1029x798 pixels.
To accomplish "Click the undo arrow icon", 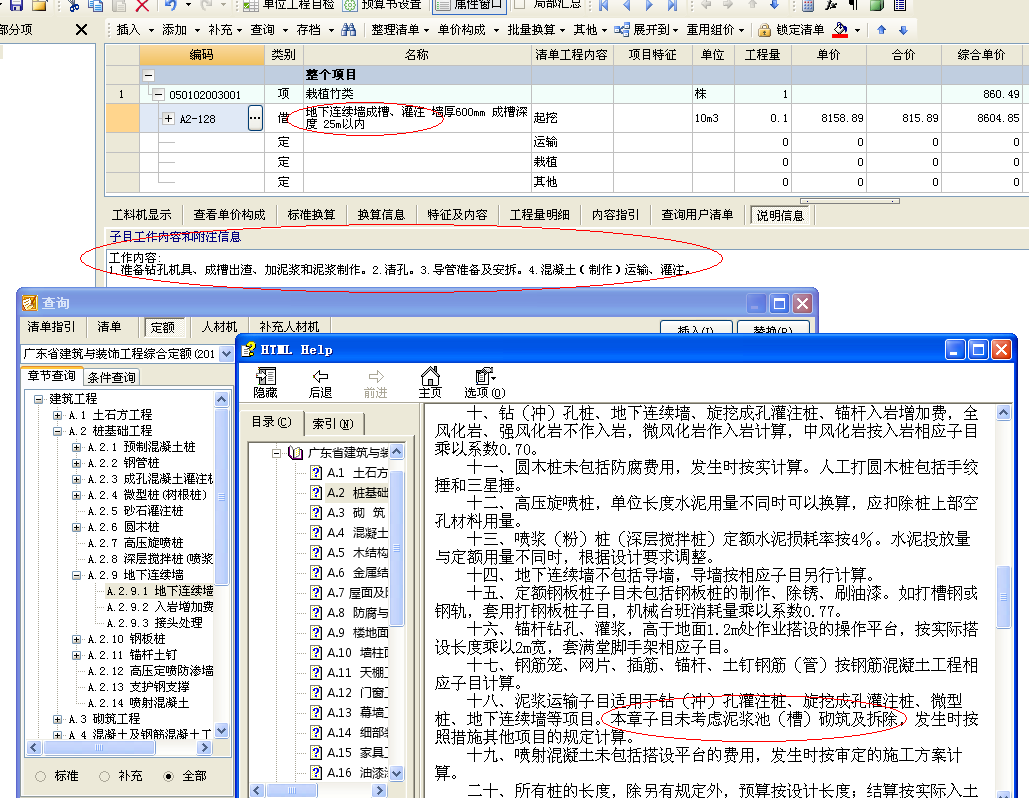I will 171,5.
